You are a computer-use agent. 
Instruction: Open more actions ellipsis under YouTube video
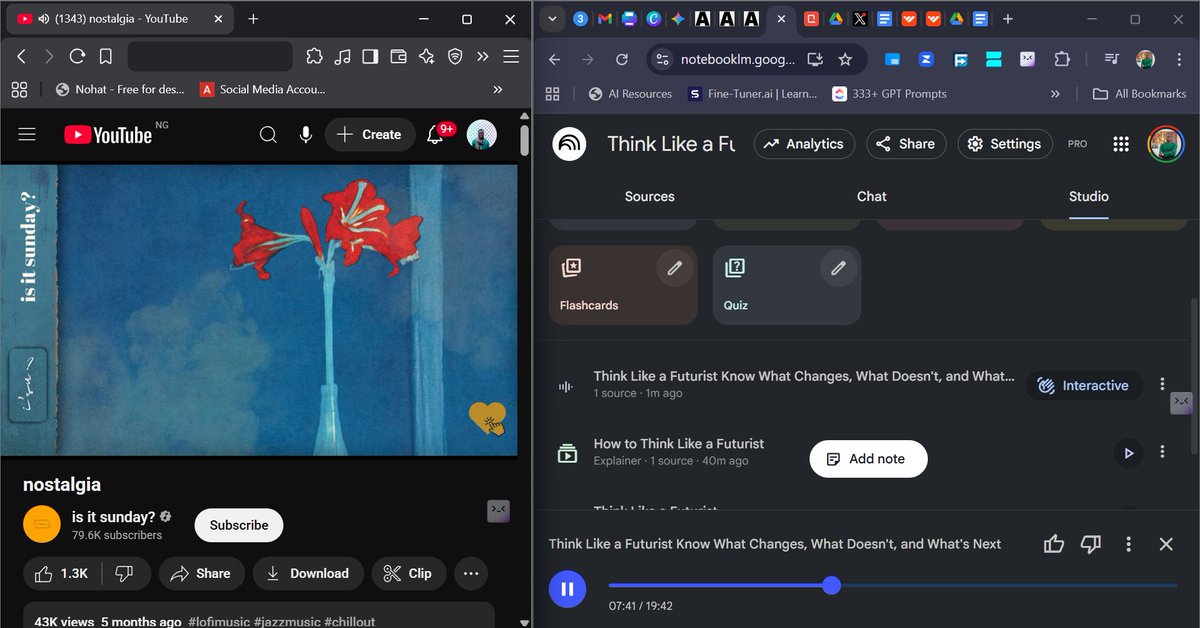[x=470, y=573]
